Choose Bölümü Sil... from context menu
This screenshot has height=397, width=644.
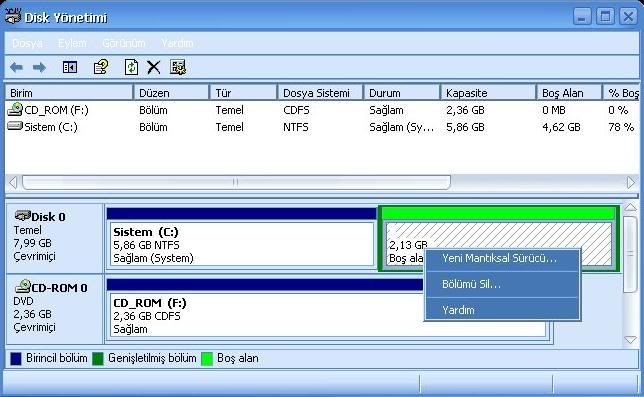502,284
